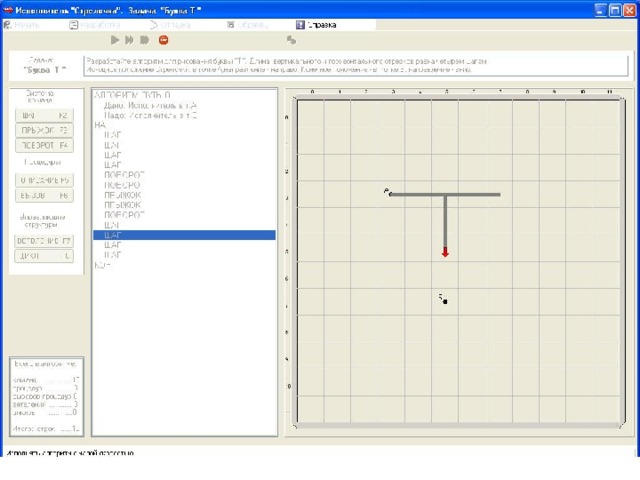Click the icon beside the Образец tab
This screenshot has height=480, width=640.
(x=231, y=25)
